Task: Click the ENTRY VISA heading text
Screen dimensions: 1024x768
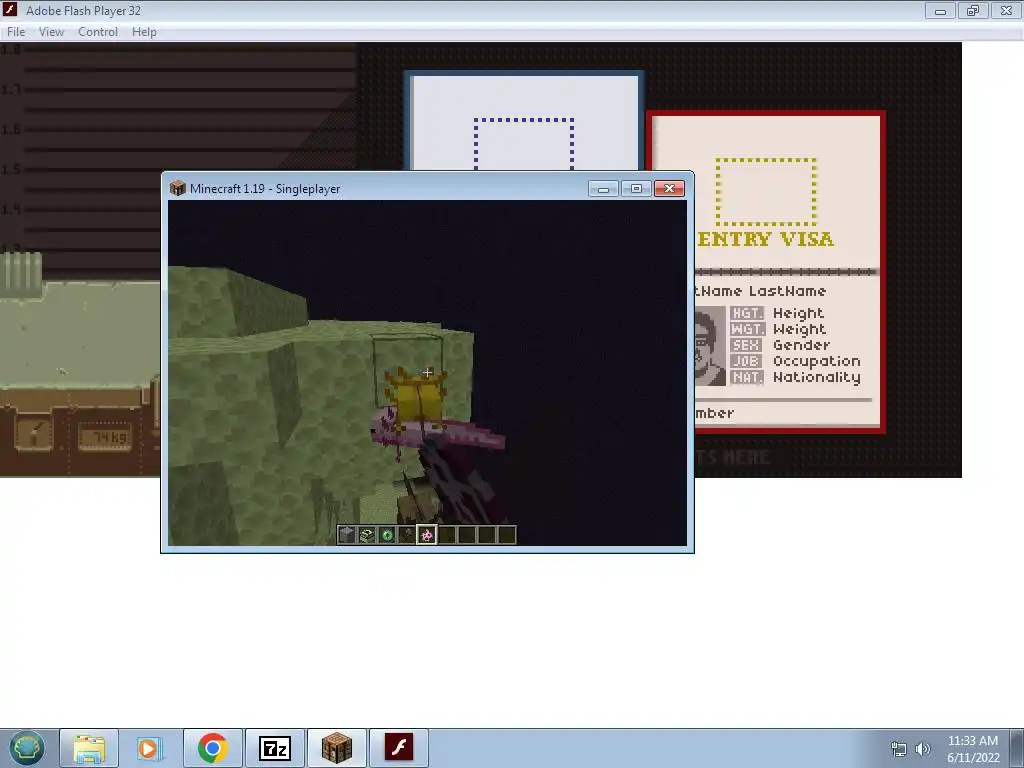Action: coord(765,239)
